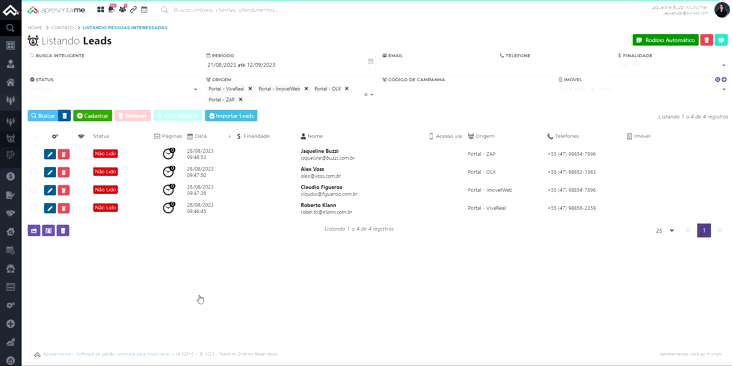The width and height of the screenshot is (732, 366).
Task: Open the credit card icon in sidebar
Action: tap(10, 286)
